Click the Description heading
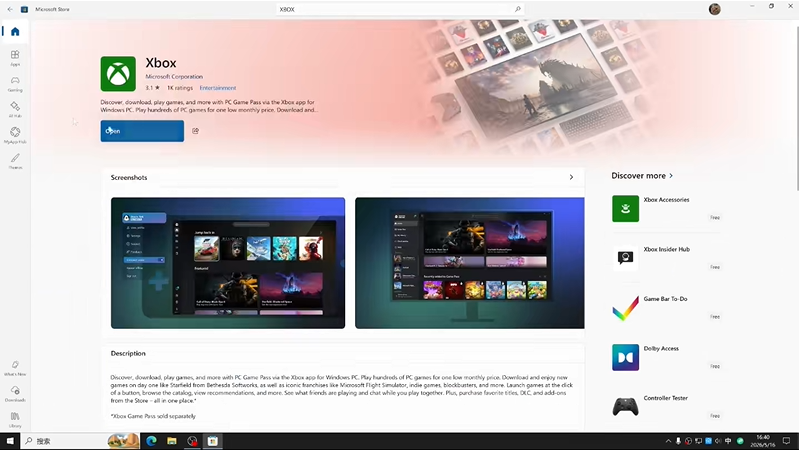This screenshot has width=799, height=450. click(x=128, y=353)
